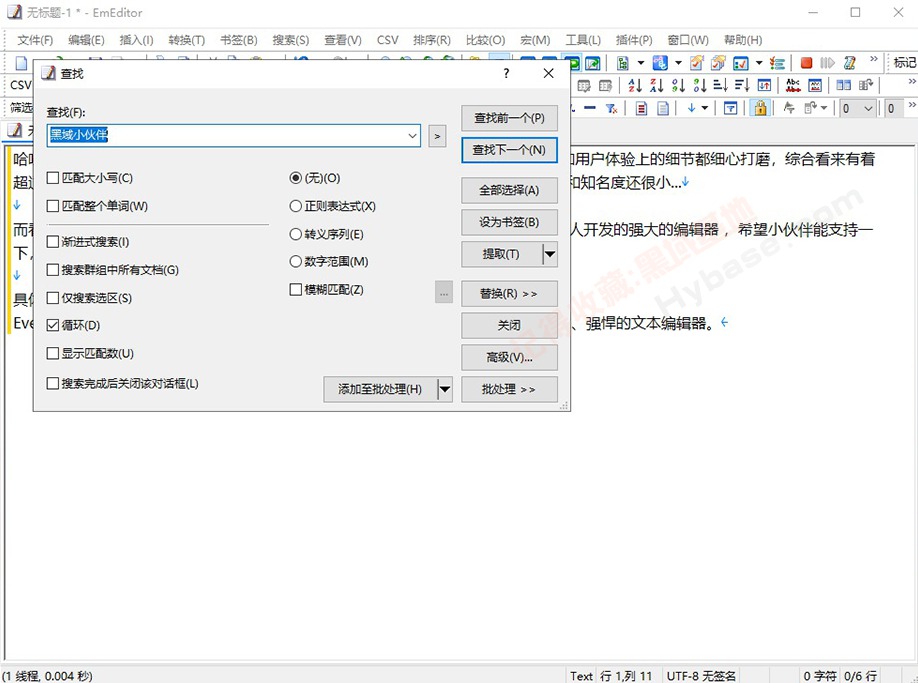
Task: Open the outline tree icon dropdown arrow
Action: pyautogui.click(x=640, y=63)
